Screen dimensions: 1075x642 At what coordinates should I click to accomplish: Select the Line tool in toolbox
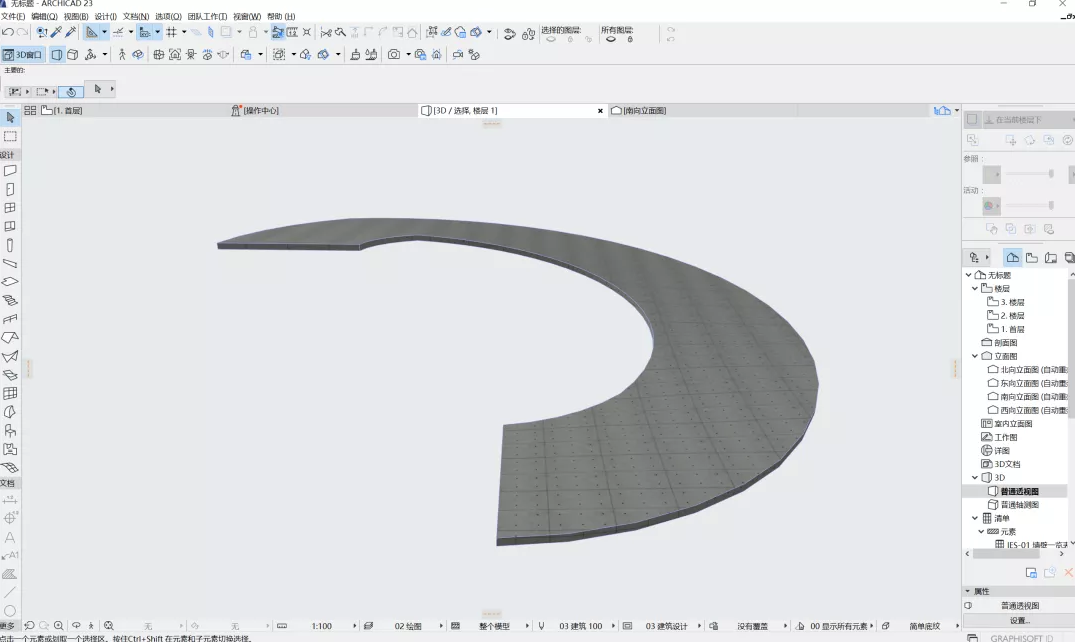click(x=10, y=591)
